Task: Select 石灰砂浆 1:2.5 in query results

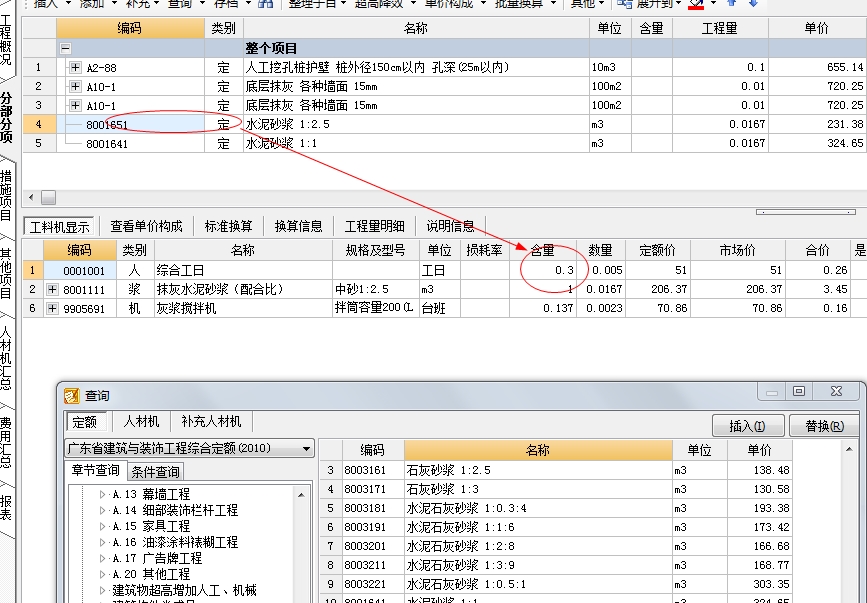Action: click(538, 470)
